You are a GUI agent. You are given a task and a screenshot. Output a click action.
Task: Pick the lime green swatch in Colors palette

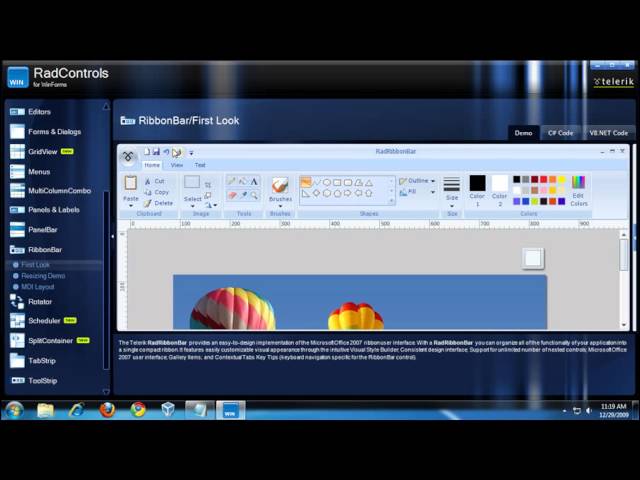click(x=535, y=201)
